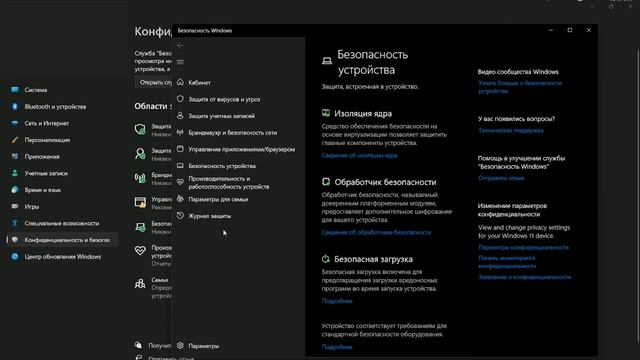Click the Семья area icon in Settings window
Image resolution: width=640 pixels, height=360 pixels.
click(x=140, y=283)
